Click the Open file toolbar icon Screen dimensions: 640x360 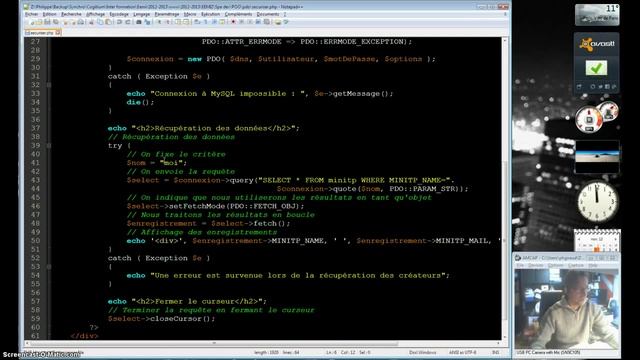[x=40, y=22]
